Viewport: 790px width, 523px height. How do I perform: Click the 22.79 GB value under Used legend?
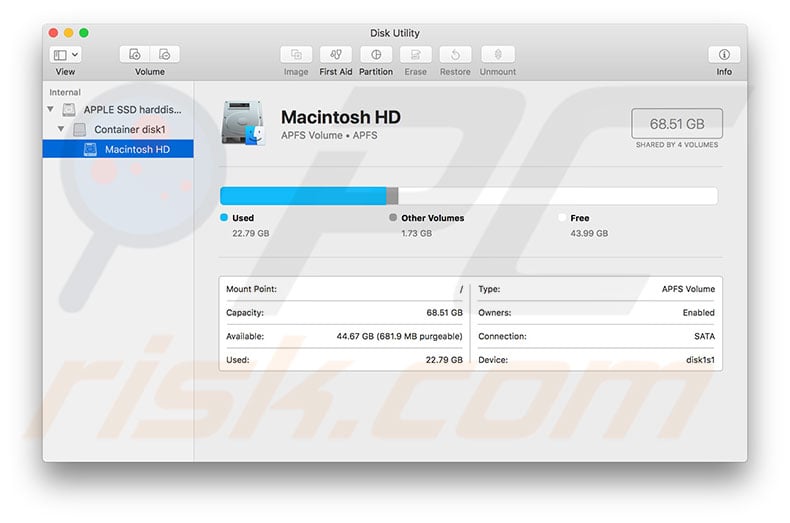(x=250, y=233)
